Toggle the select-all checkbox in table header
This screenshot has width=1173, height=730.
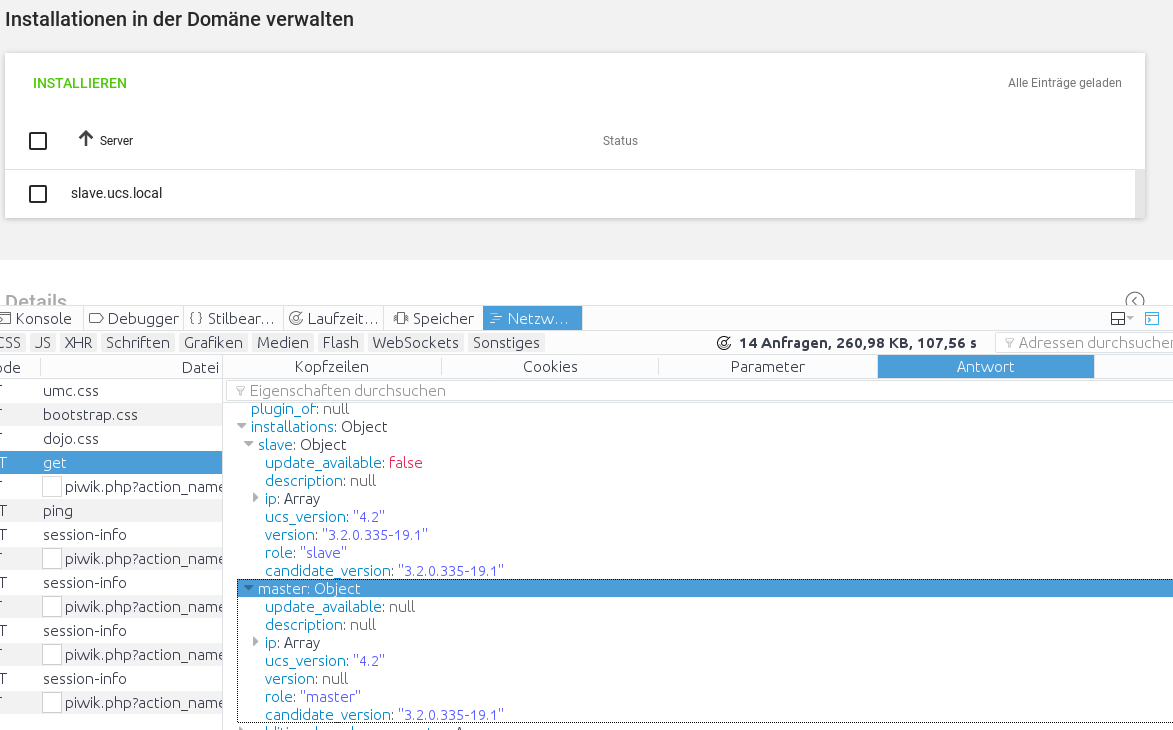[x=38, y=141]
